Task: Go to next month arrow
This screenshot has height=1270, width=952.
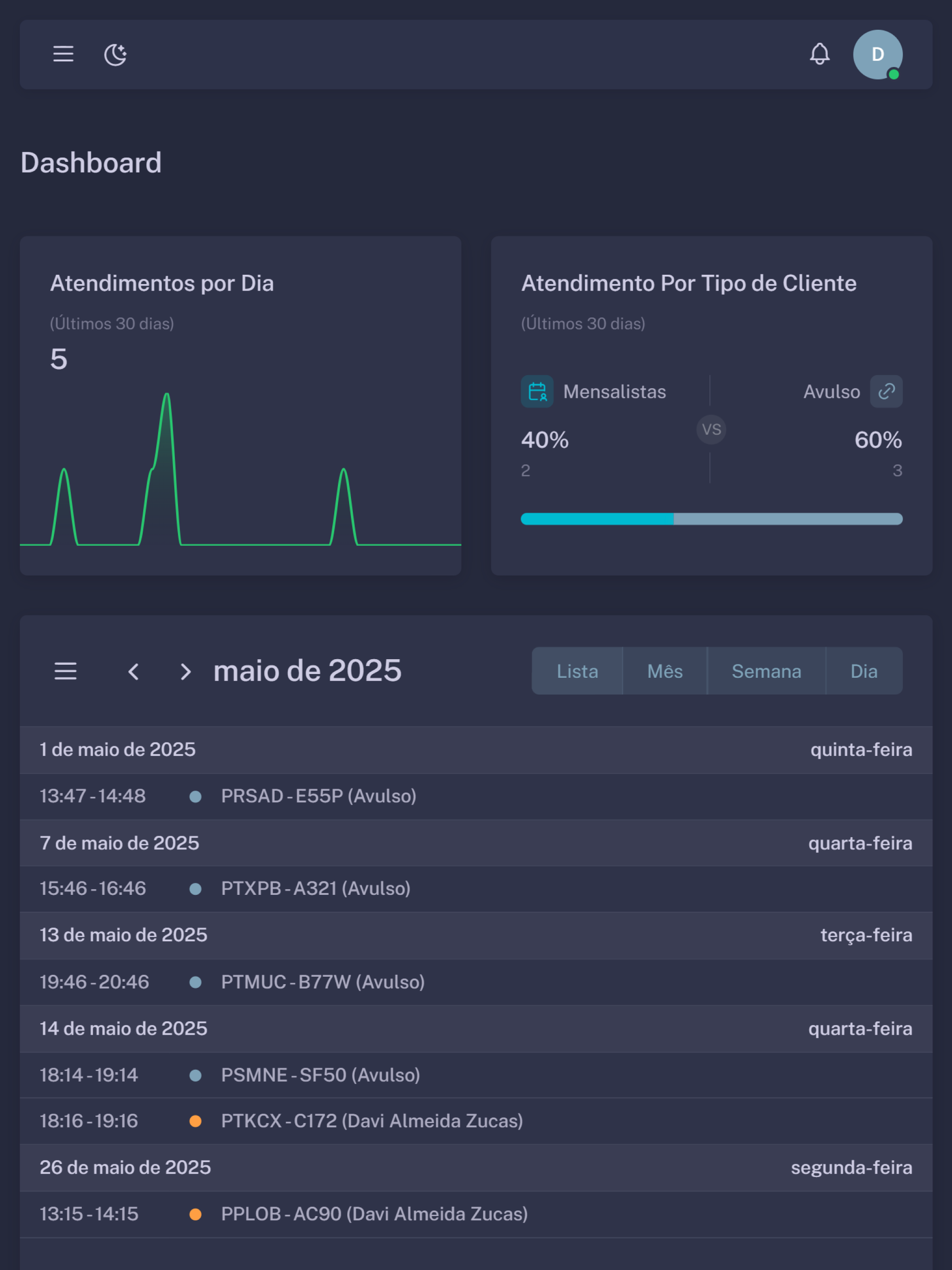Action: [185, 671]
